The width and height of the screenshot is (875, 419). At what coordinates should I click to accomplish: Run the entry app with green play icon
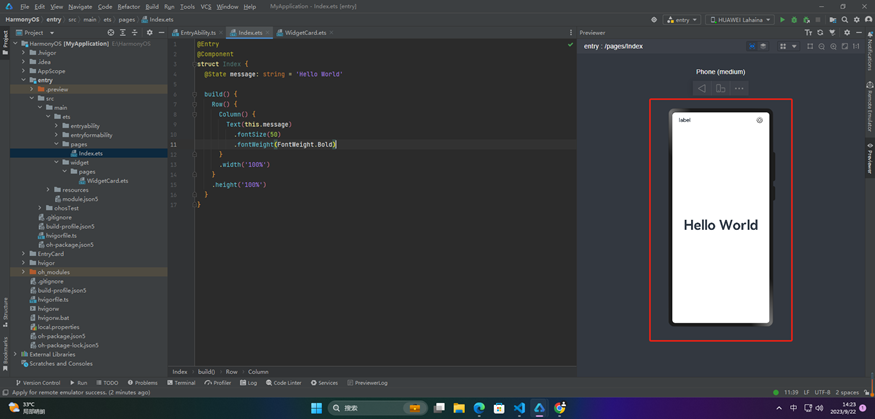tap(782, 20)
